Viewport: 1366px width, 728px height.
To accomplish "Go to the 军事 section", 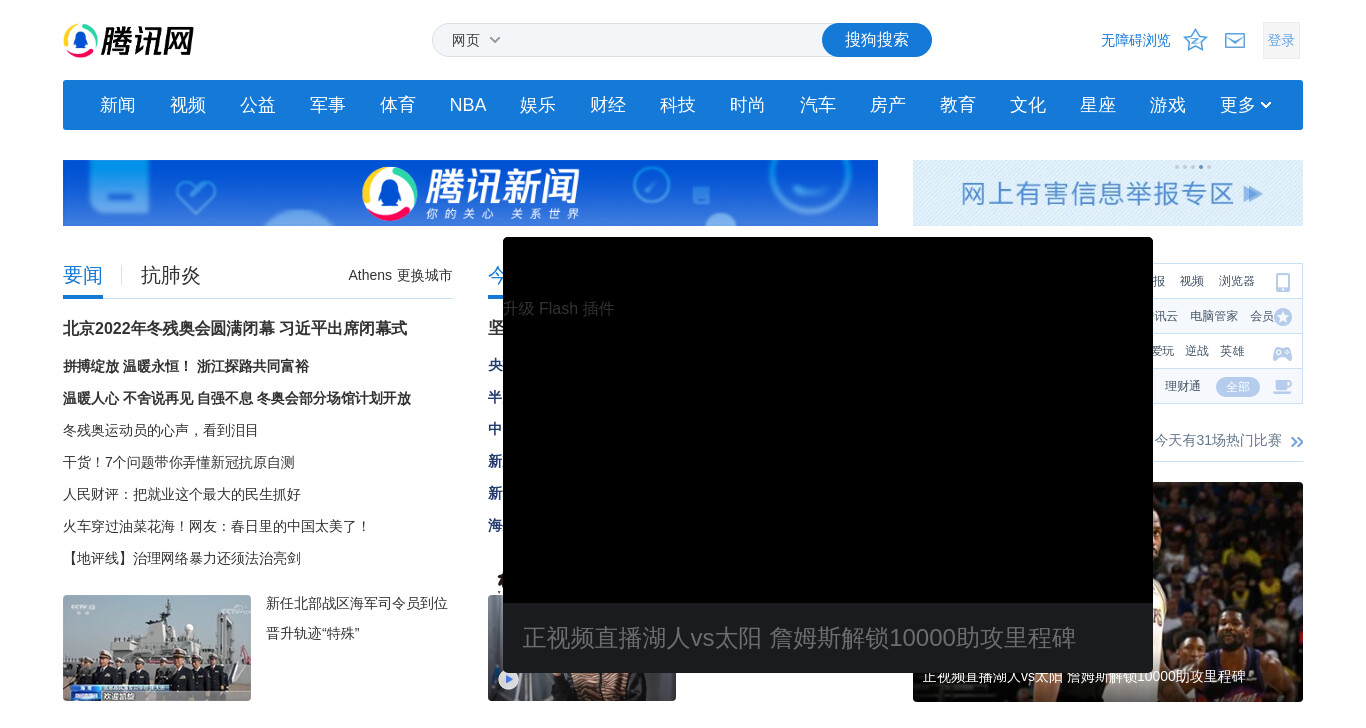I will click(328, 105).
